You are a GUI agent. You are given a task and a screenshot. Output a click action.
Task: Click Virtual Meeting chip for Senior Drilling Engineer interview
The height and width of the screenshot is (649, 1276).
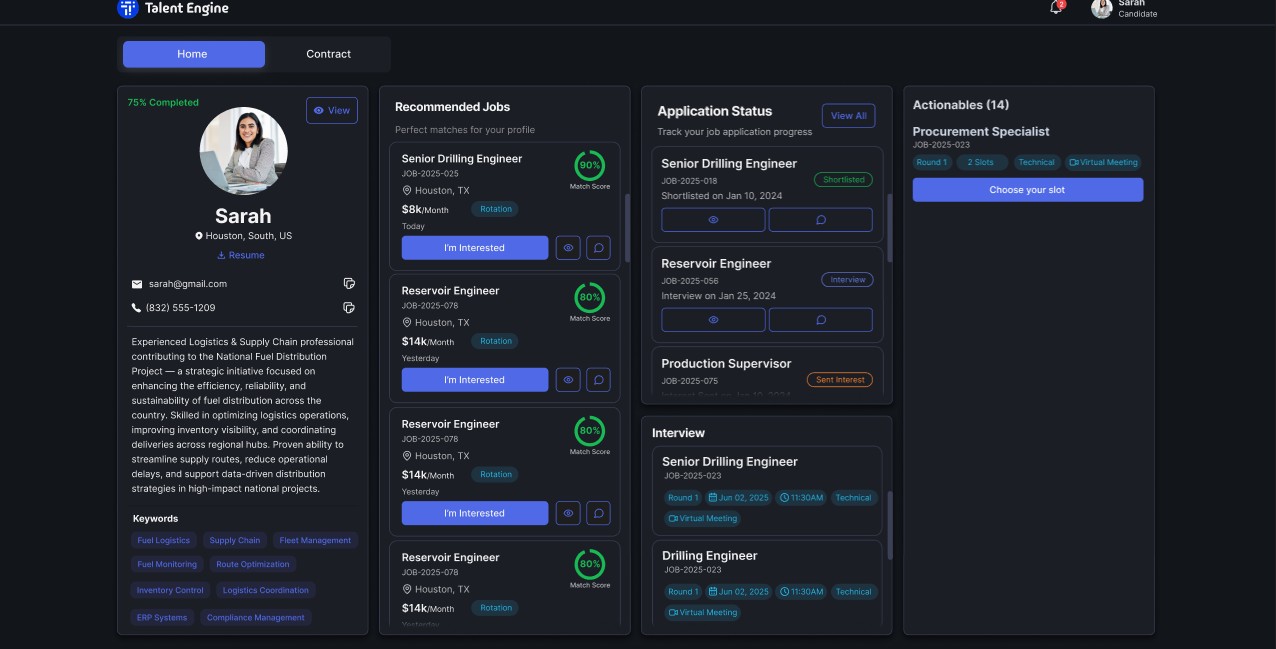703,519
